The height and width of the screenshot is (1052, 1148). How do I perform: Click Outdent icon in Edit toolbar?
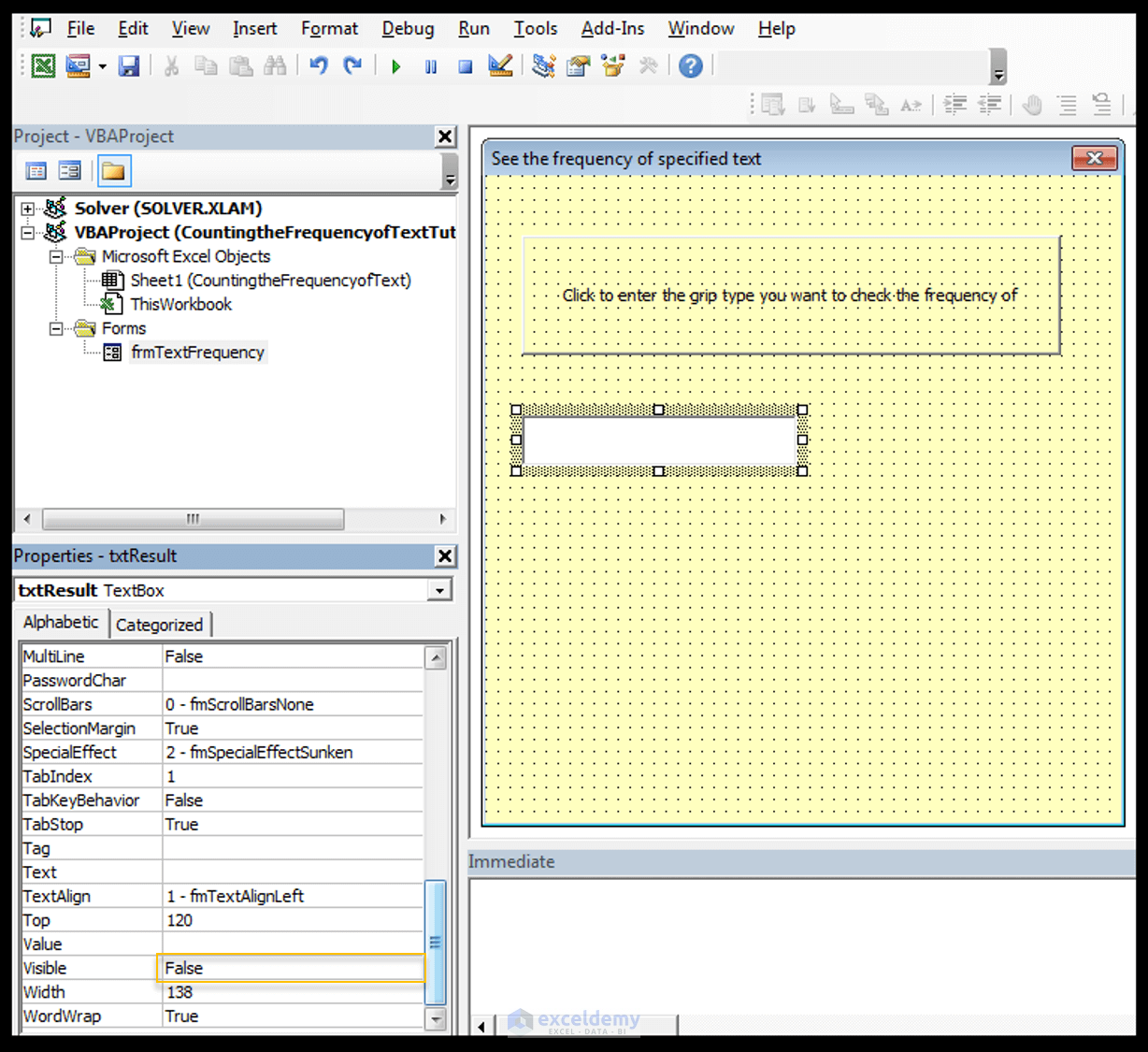coord(990,105)
